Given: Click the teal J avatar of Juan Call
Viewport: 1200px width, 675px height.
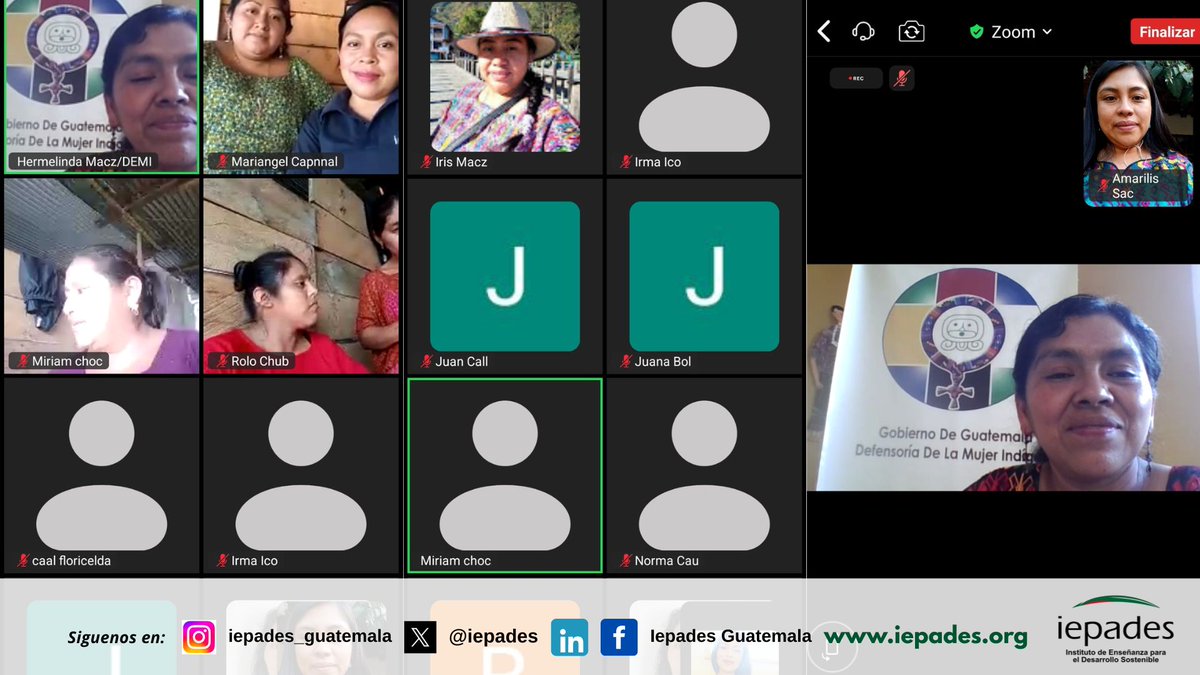Looking at the screenshot, I should pyautogui.click(x=505, y=276).
